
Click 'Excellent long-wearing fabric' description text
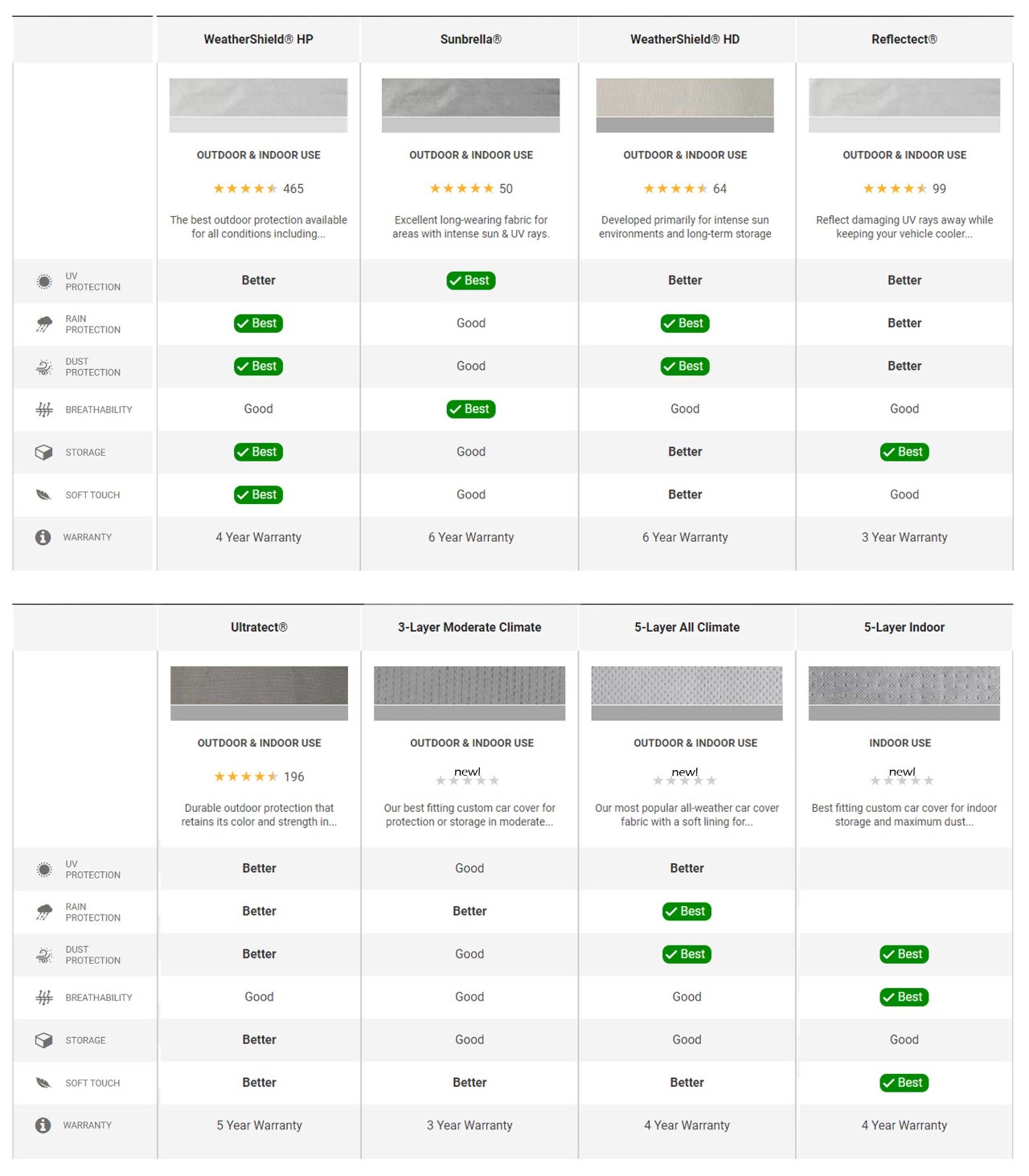click(x=471, y=227)
